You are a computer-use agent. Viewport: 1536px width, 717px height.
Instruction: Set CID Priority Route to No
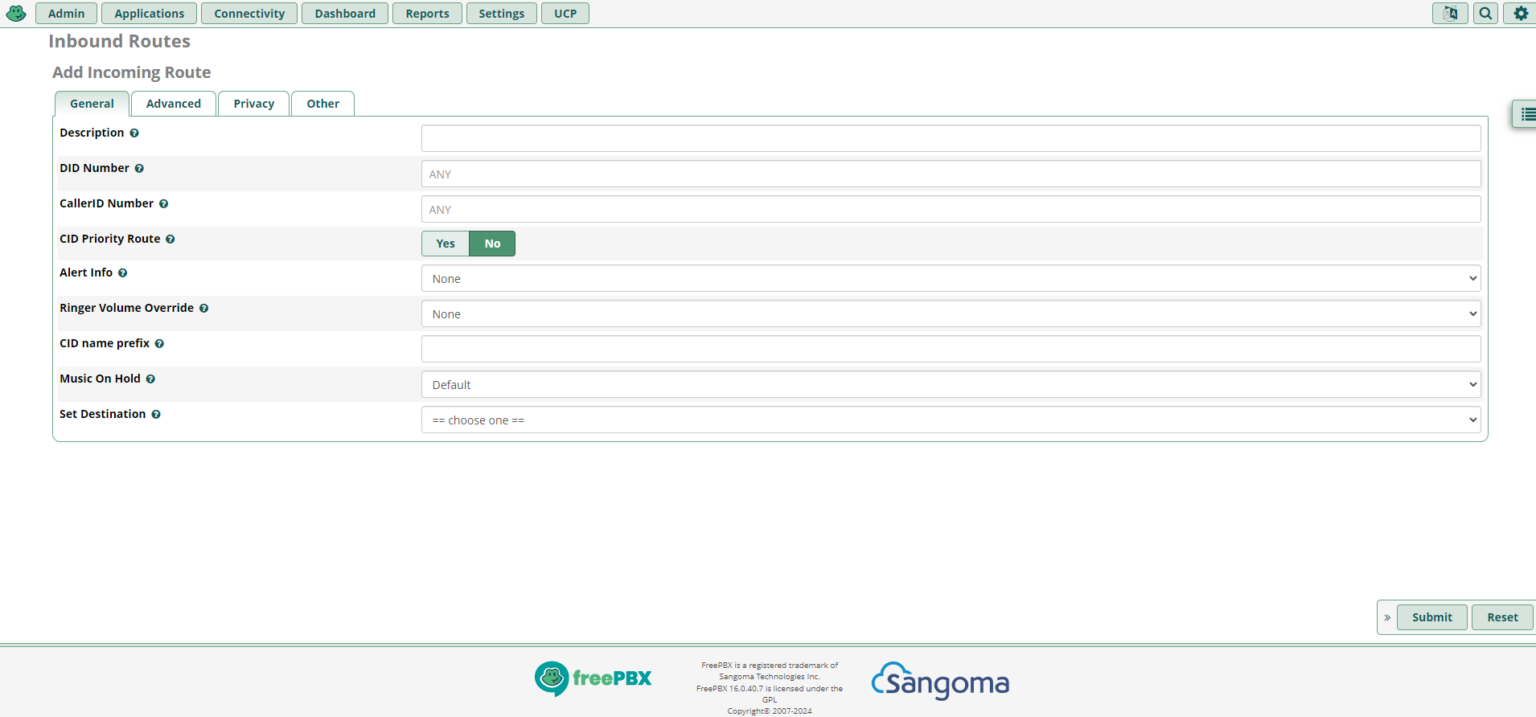pyautogui.click(x=492, y=243)
